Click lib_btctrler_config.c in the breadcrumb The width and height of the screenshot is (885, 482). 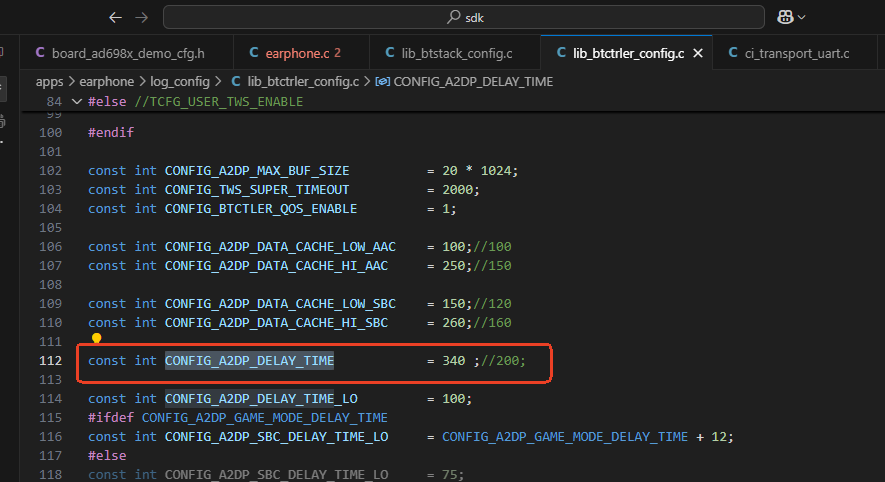(303, 82)
